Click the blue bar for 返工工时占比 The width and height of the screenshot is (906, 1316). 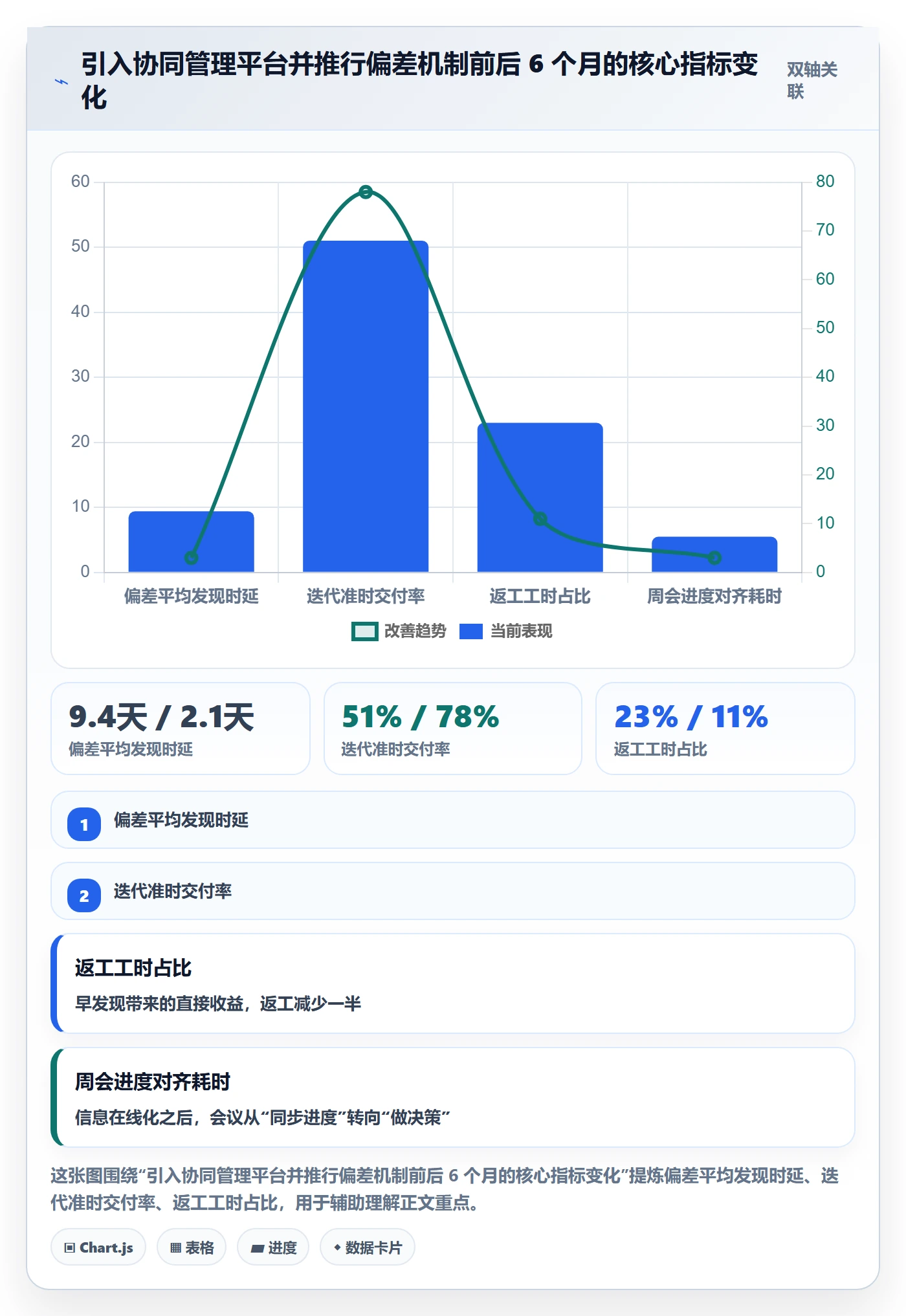coord(540,498)
